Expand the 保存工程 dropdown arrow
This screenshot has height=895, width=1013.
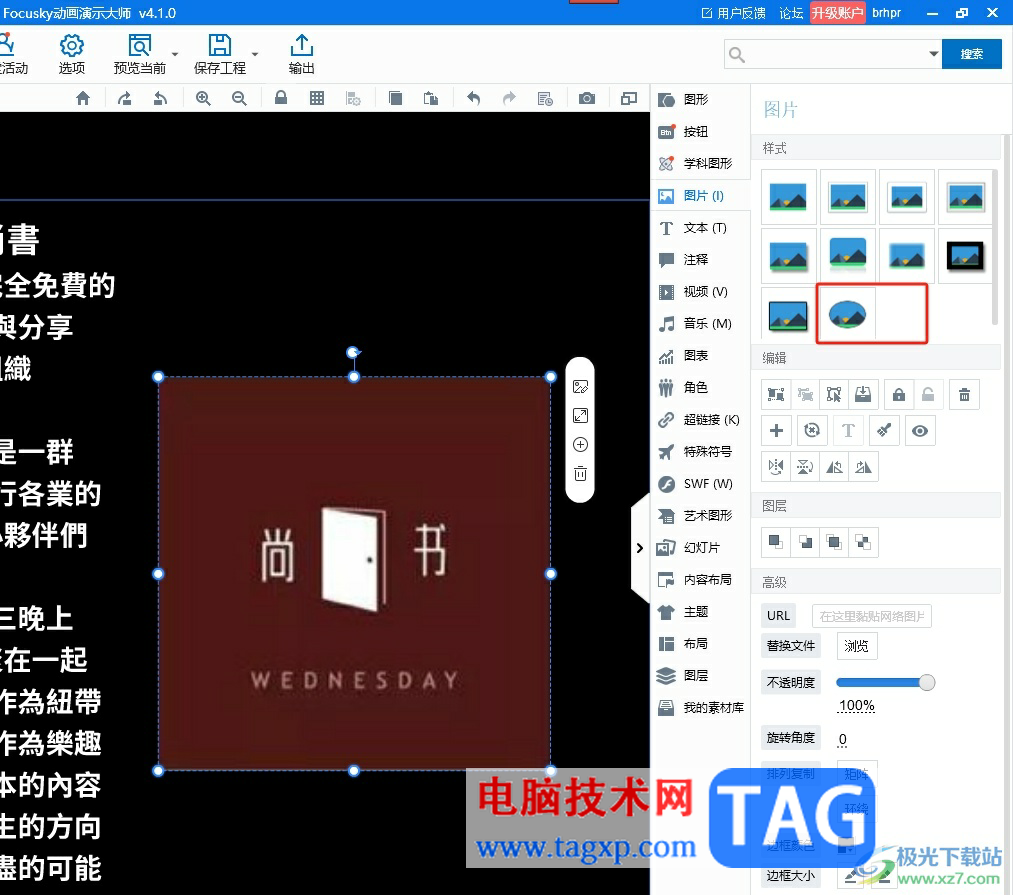click(255, 54)
